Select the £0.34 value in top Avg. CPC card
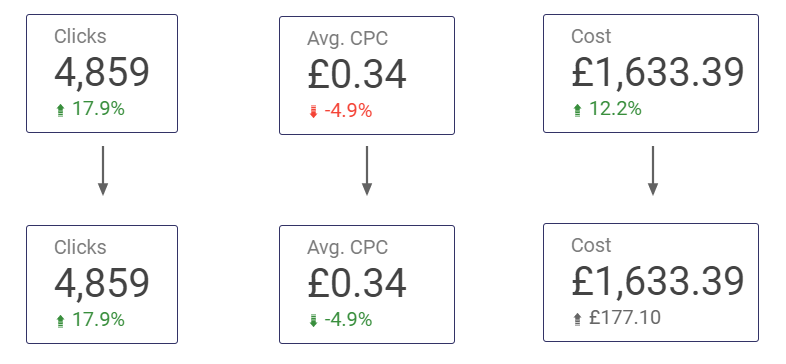Viewport: 786px width, 364px height. (x=357, y=74)
